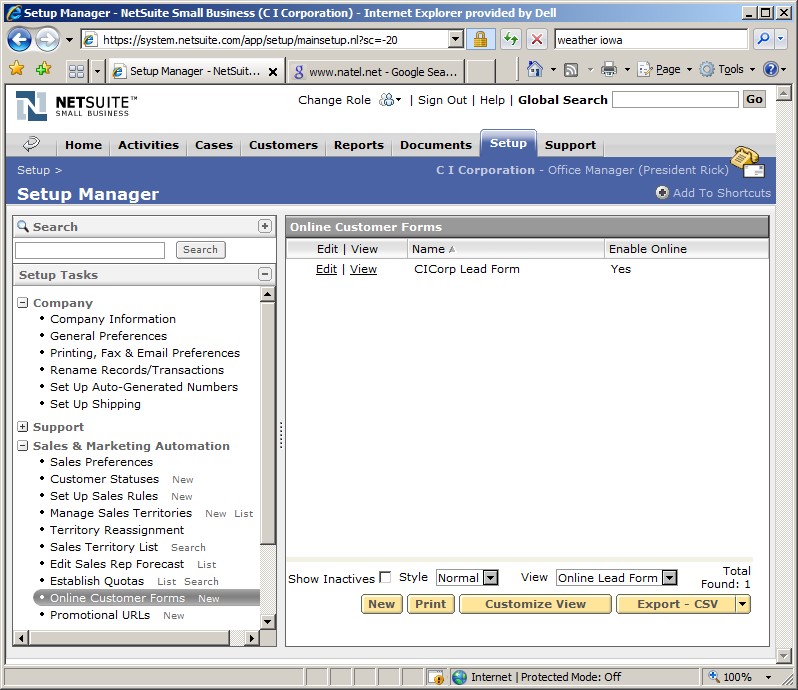Click the popup blocker status bar icon
The height and width of the screenshot is (690, 798).
tap(436, 677)
